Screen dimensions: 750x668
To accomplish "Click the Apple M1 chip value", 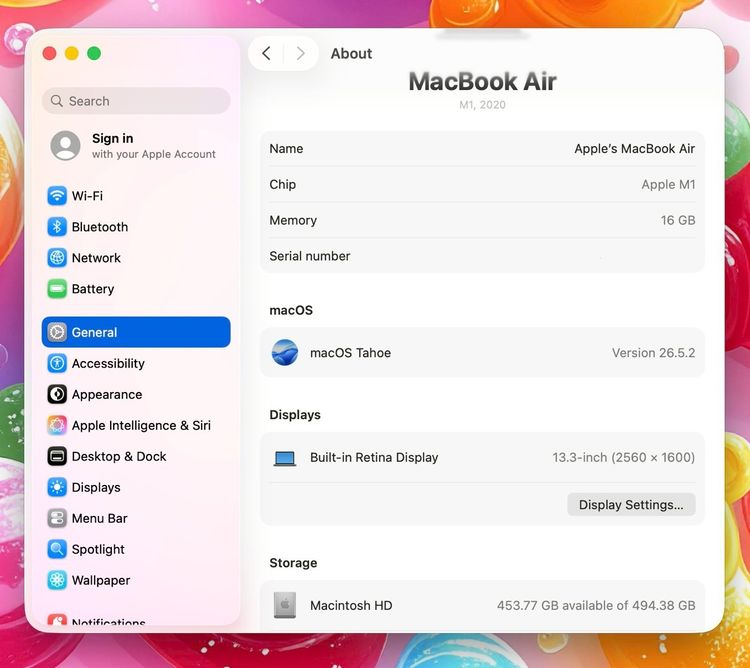I will tap(668, 184).
